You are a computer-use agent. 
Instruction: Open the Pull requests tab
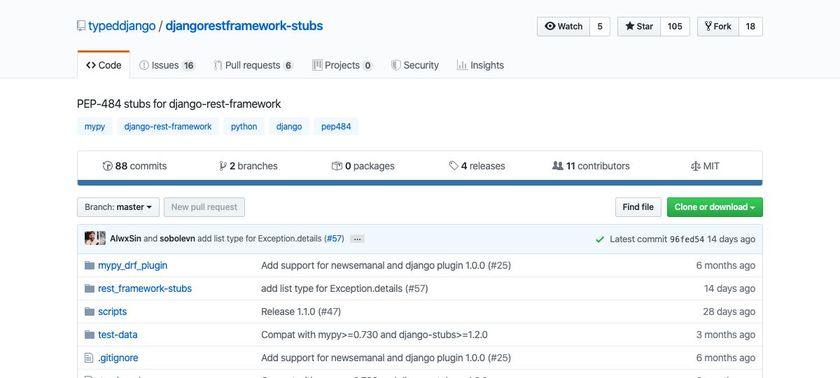tap(253, 65)
